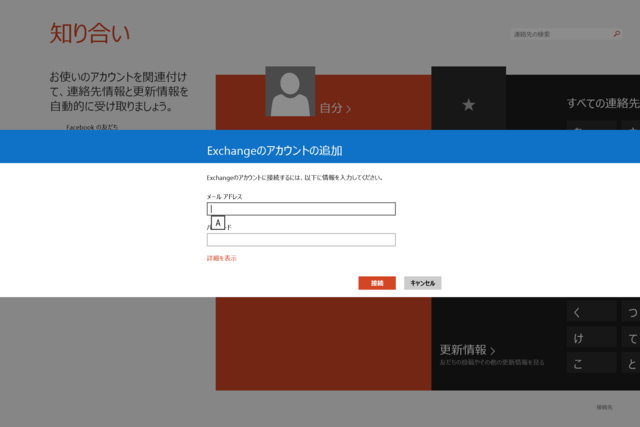Screen dimensions: 640x427
Task: Open the 詳細を表示 link
Action: 222,258
